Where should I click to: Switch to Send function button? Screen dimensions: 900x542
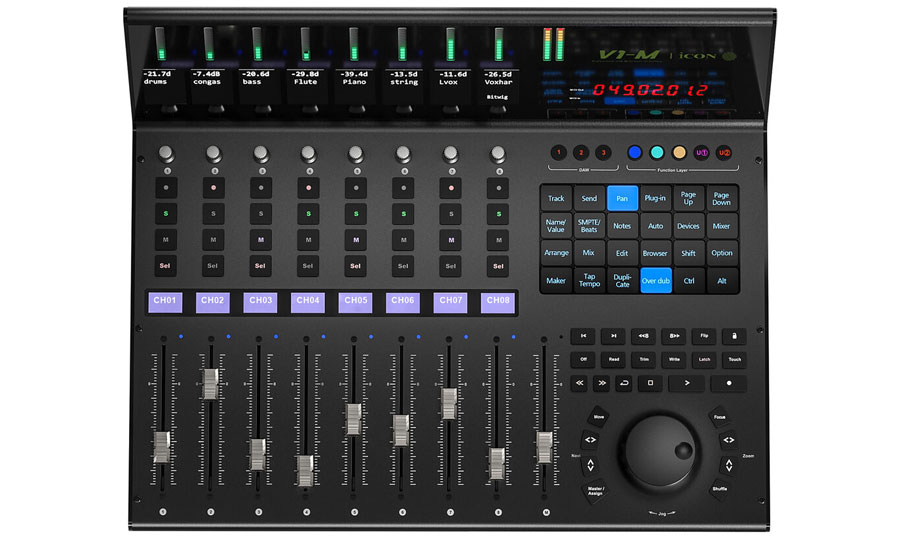pyautogui.click(x=589, y=198)
